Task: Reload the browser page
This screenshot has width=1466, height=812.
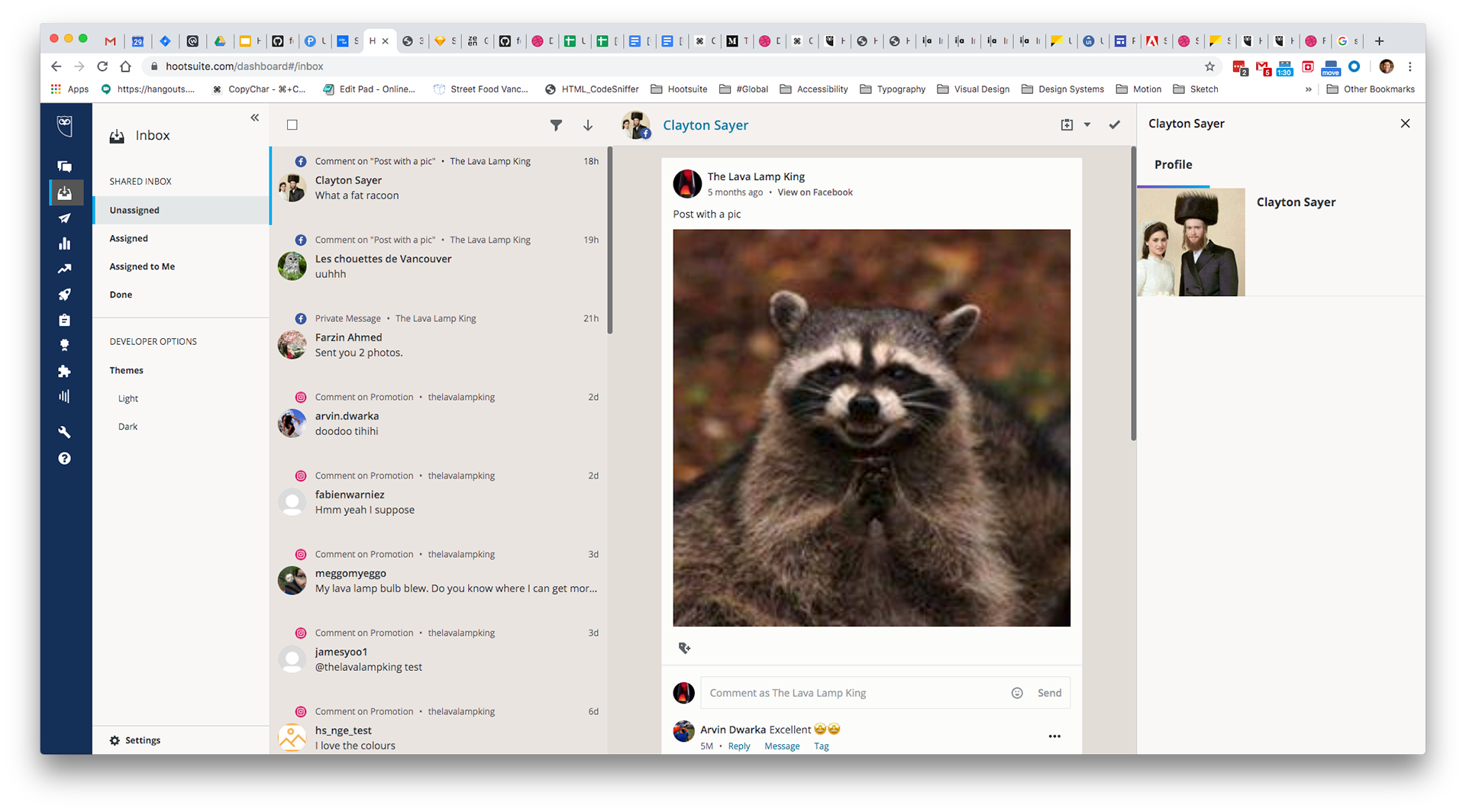Action: coord(102,66)
